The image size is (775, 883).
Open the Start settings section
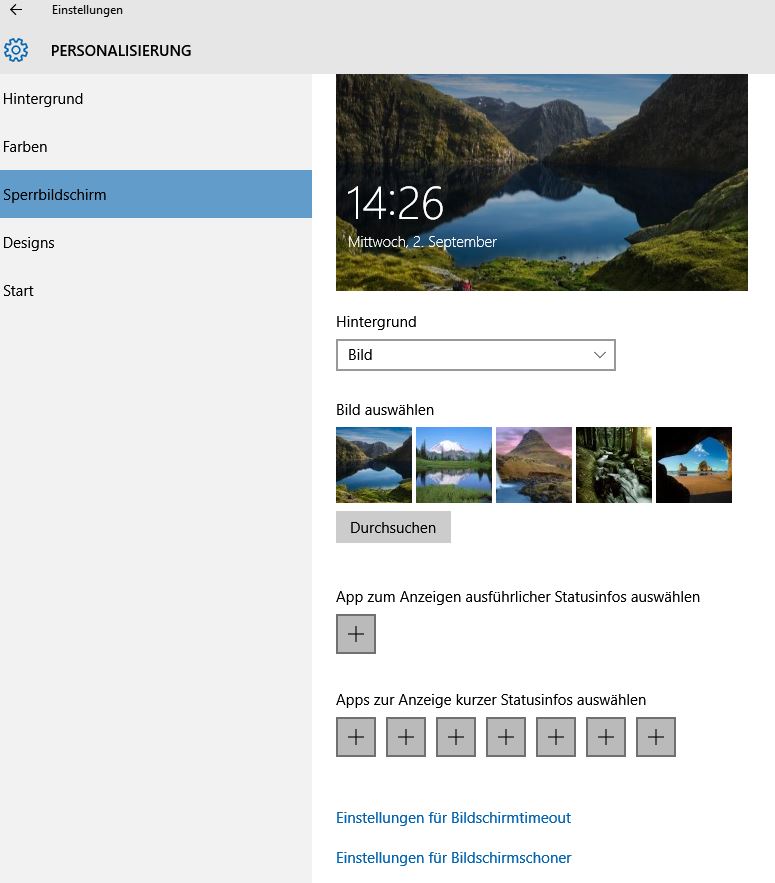point(156,291)
